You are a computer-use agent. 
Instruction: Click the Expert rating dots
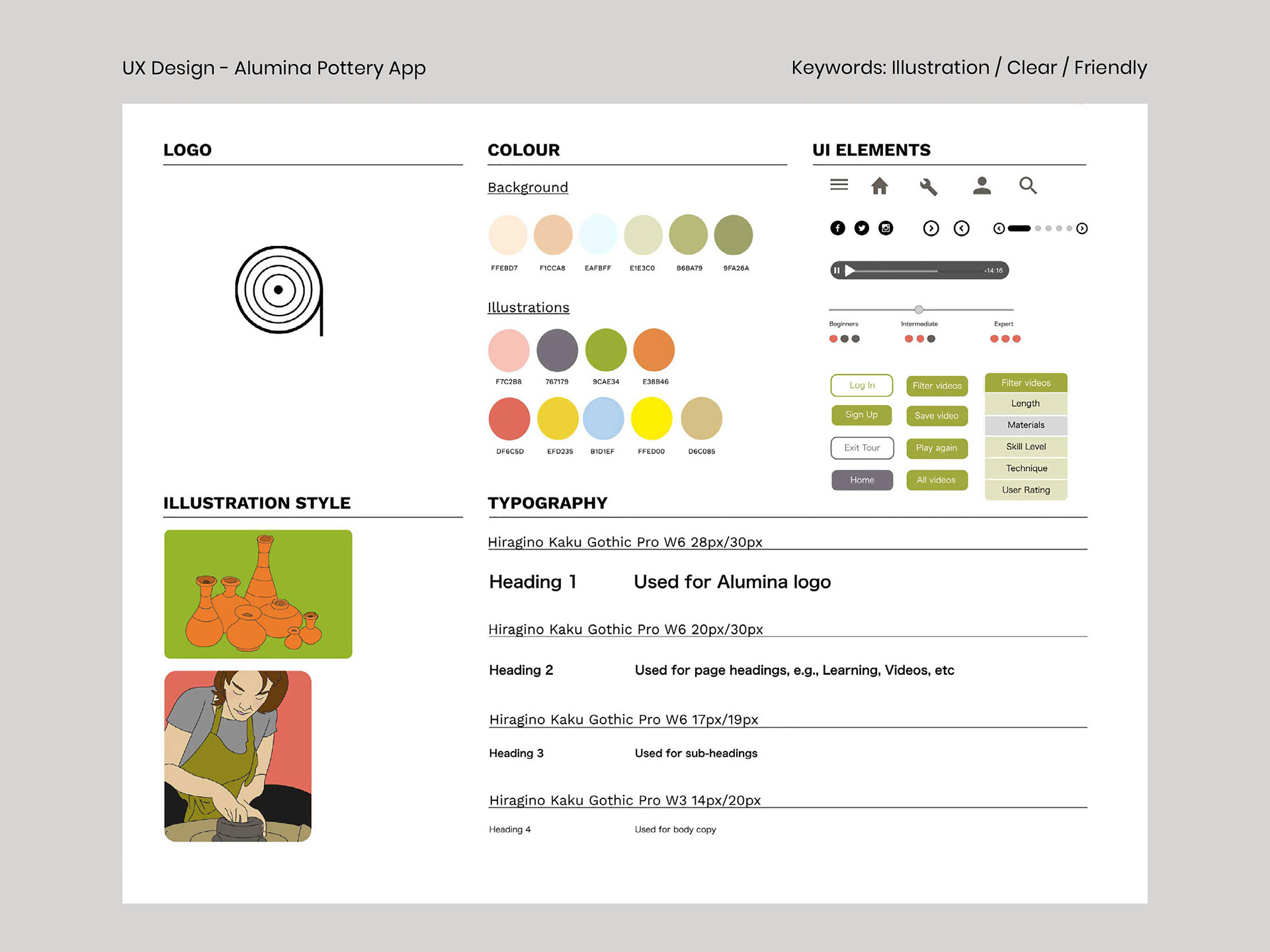coord(1005,339)
